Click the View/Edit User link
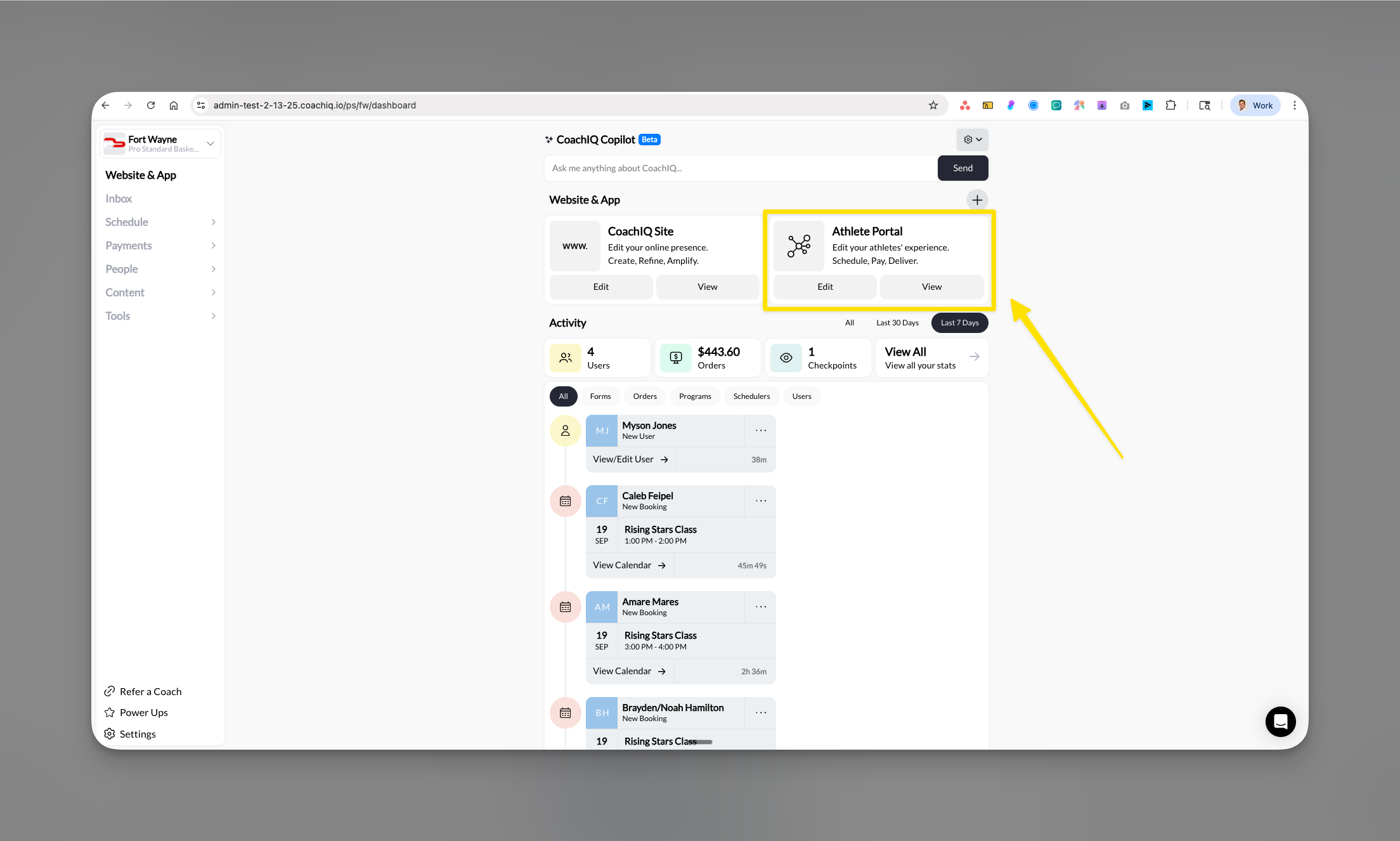The width and height of the screenshot is (1400, 841). click(630, 459)
